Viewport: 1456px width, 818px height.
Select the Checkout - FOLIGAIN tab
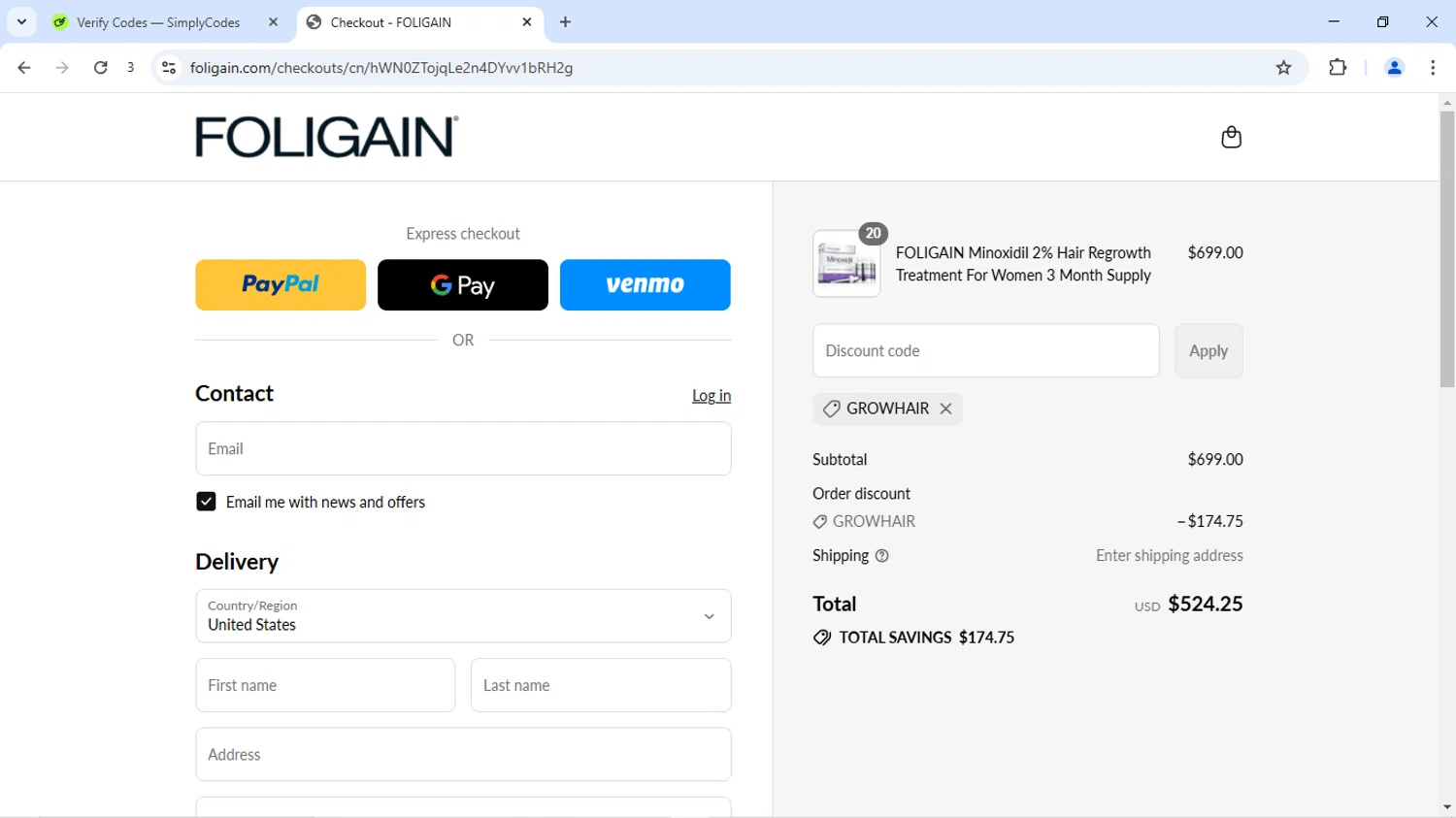(420, 22)
